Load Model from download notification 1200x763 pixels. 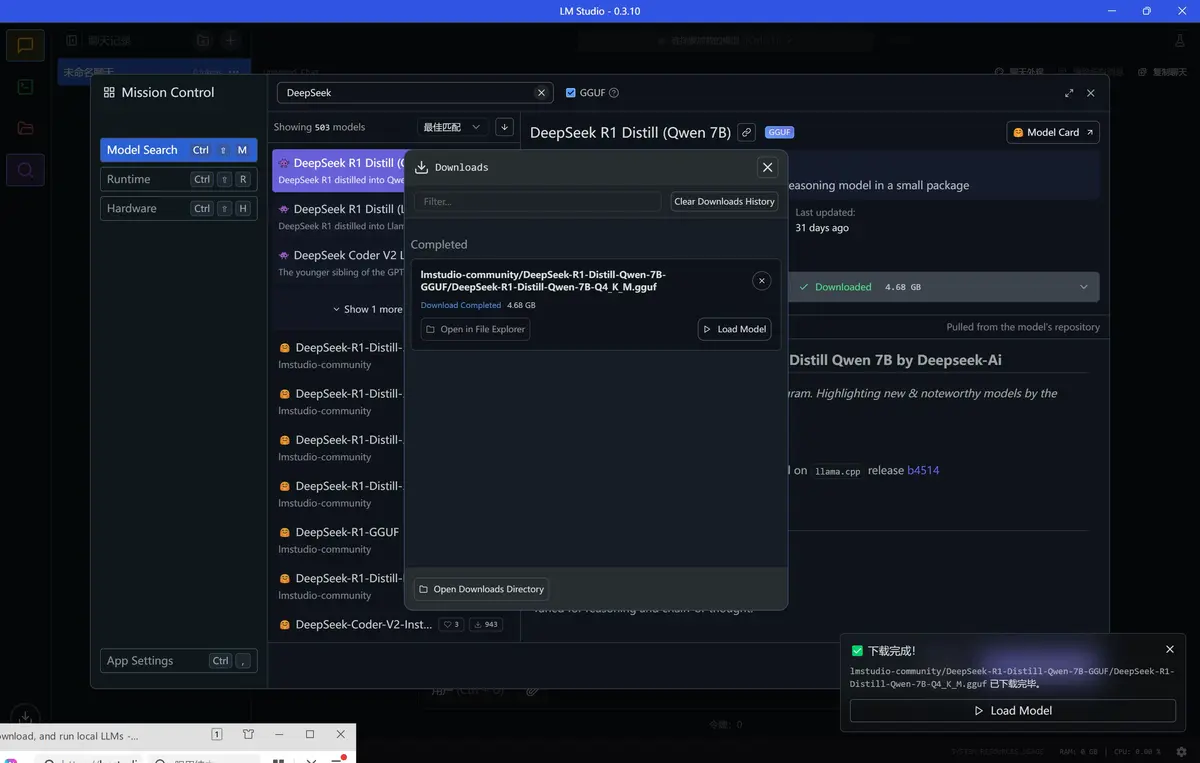1012,710
